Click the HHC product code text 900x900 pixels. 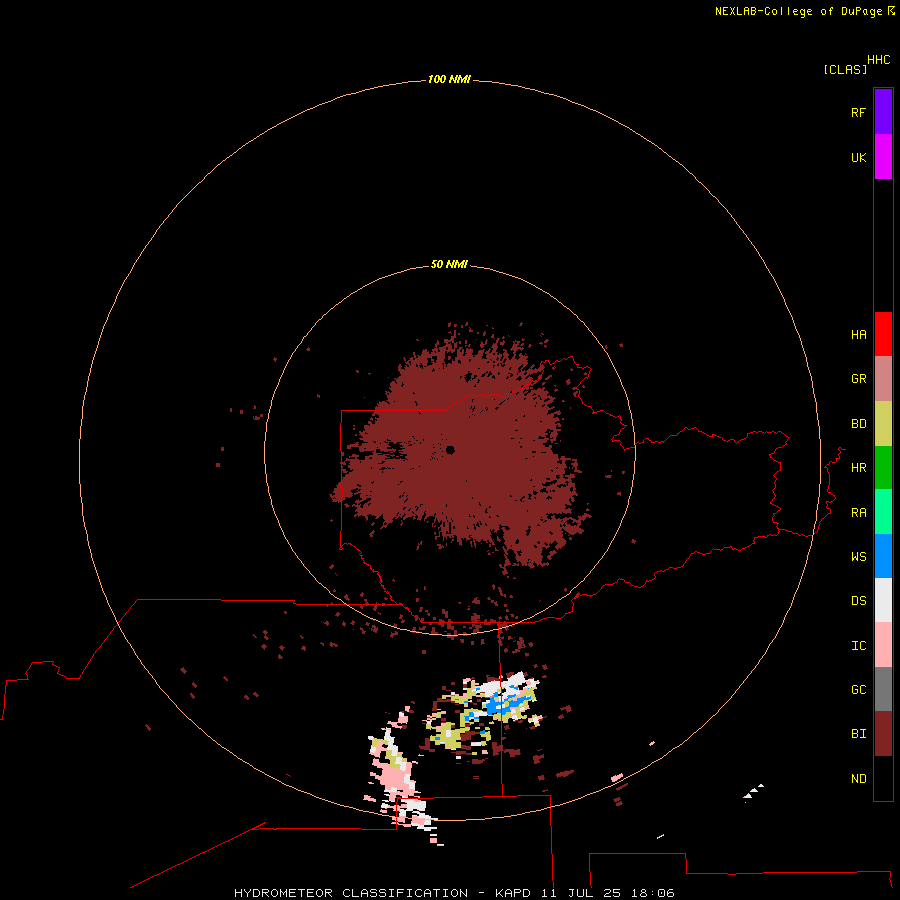coord(878,60)
